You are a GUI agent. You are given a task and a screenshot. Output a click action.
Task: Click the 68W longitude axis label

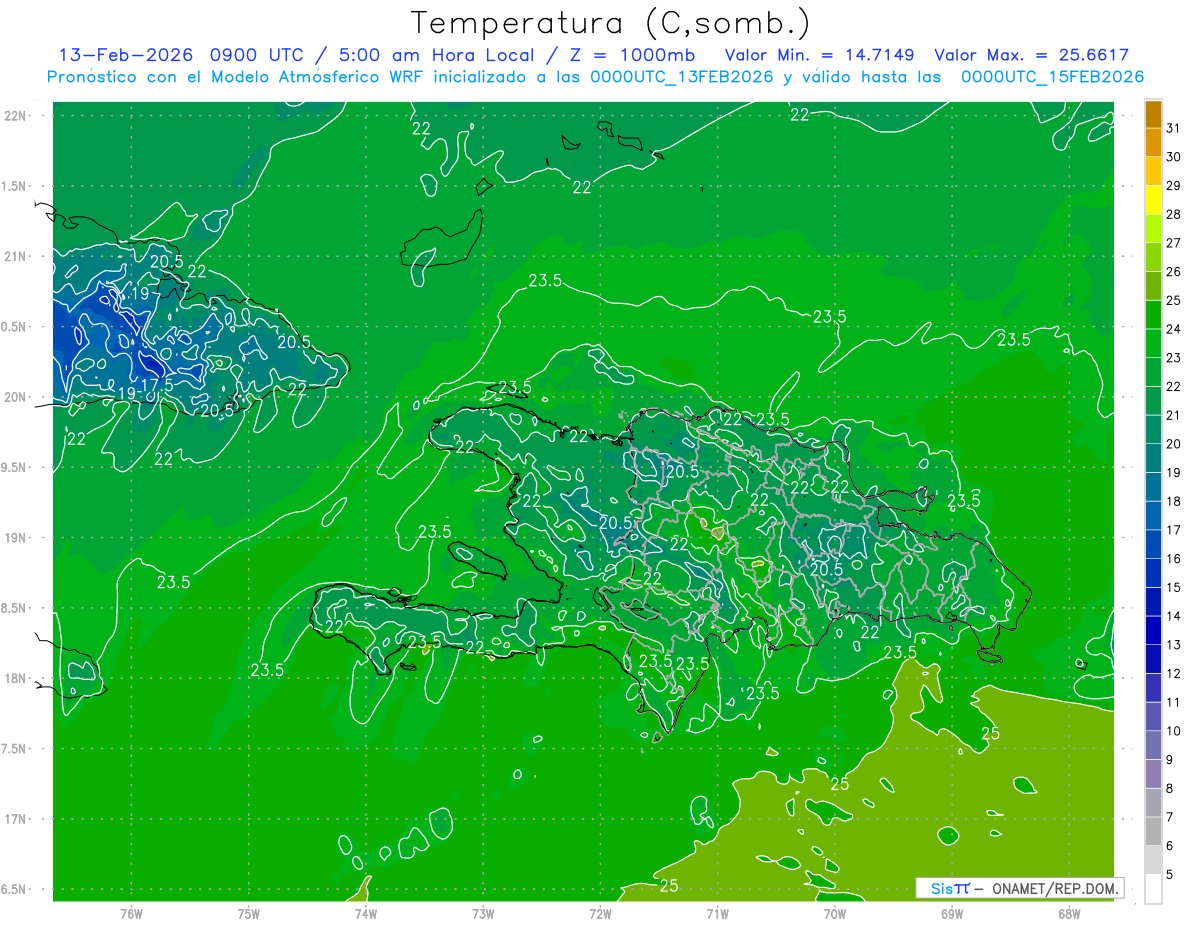[1069, 913]
